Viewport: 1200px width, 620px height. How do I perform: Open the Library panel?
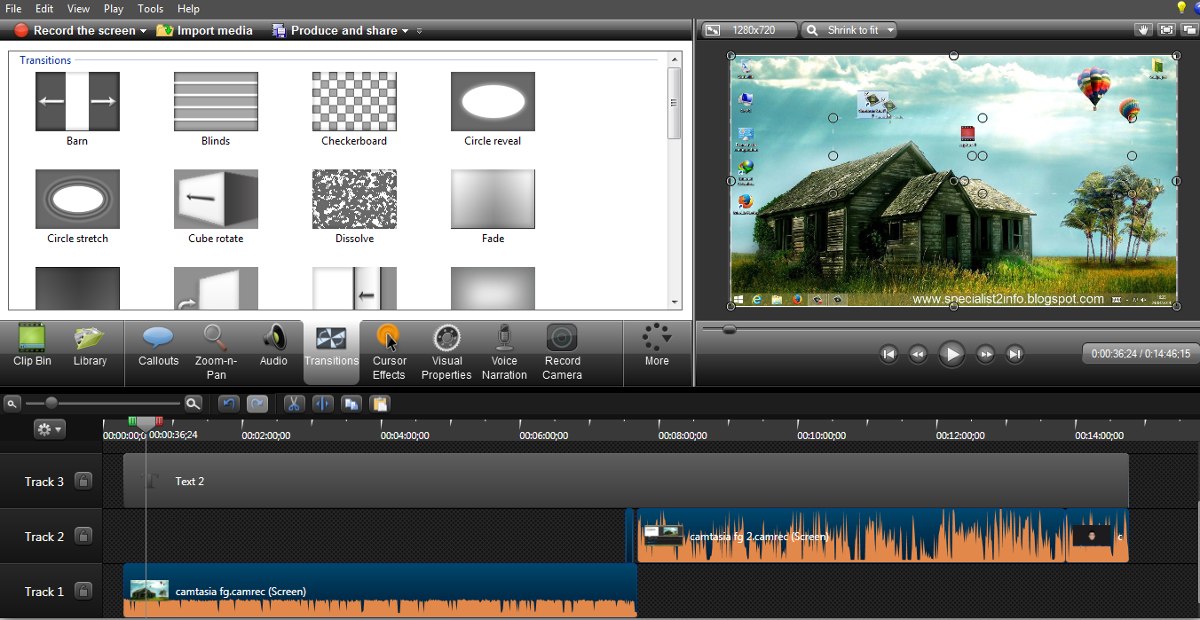(90, 347)
